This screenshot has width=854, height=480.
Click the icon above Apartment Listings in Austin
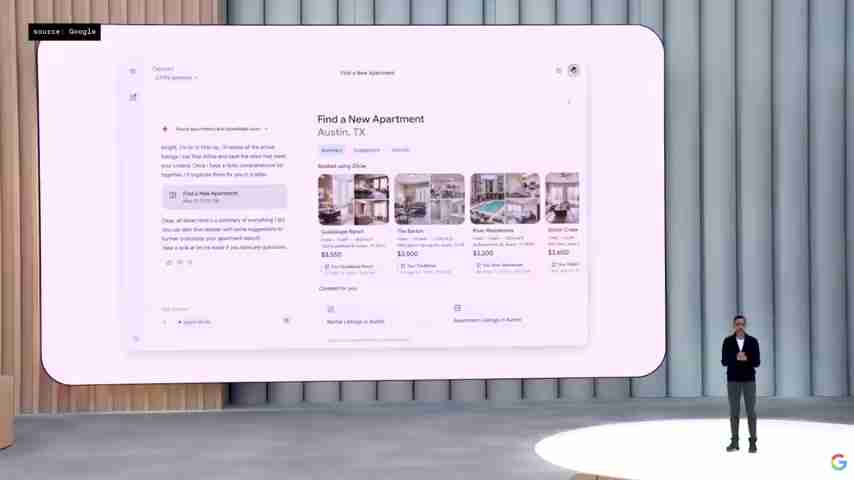[458, 308]
